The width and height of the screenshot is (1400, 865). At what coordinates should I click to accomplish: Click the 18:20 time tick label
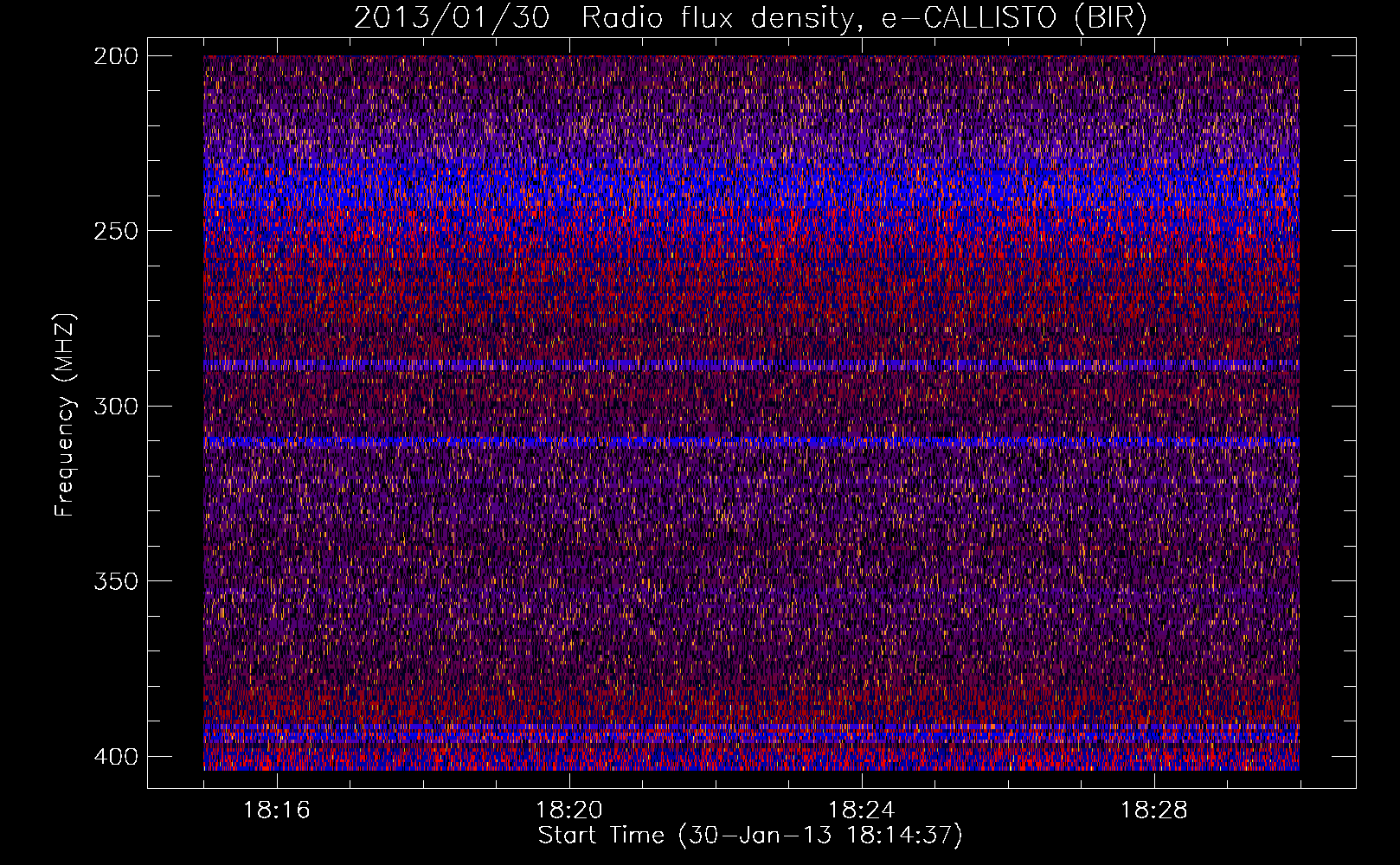[x=569, y=810]
